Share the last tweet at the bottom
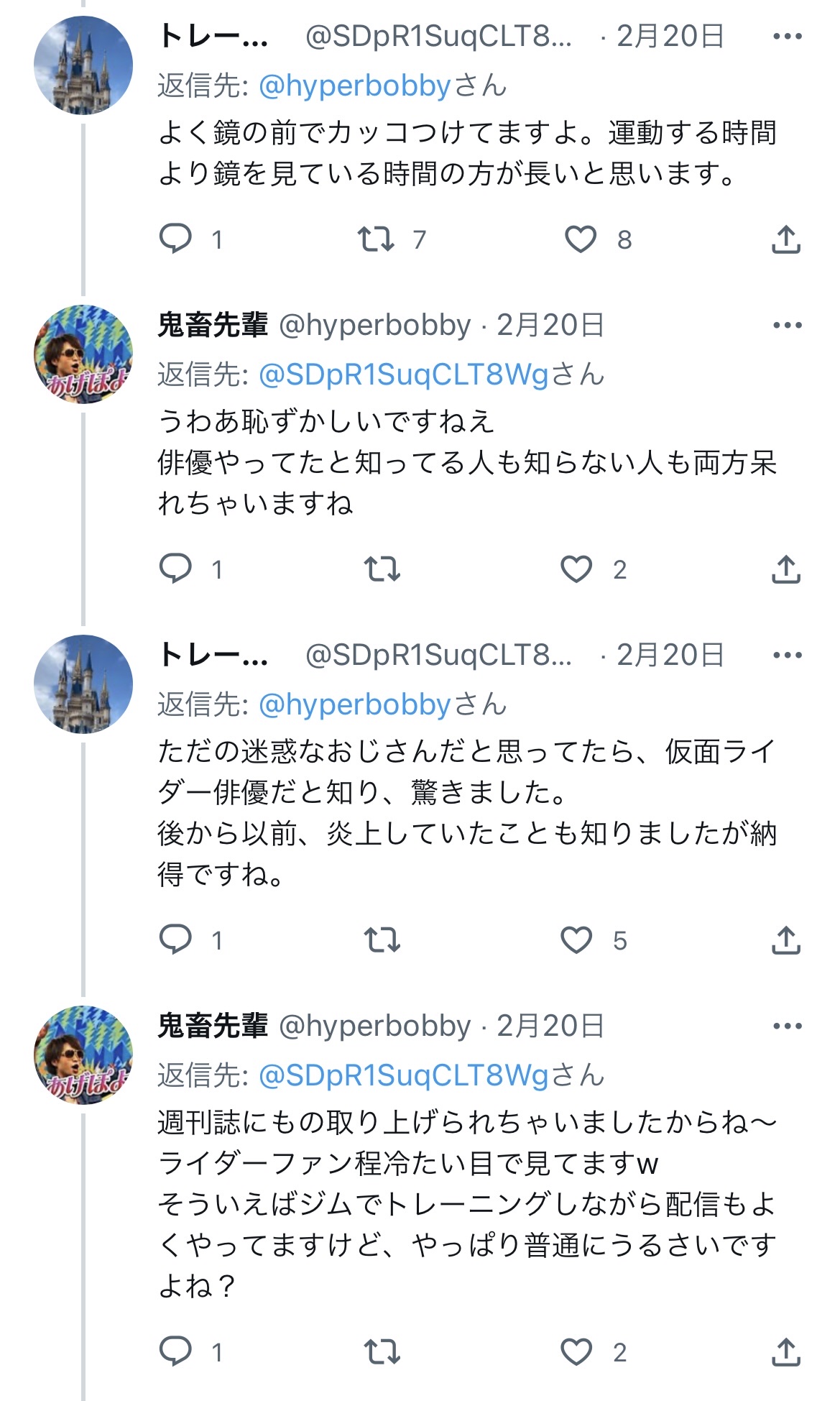Image resolution: width=840 pixels, height=1401 pixels. coord(785,1352)
